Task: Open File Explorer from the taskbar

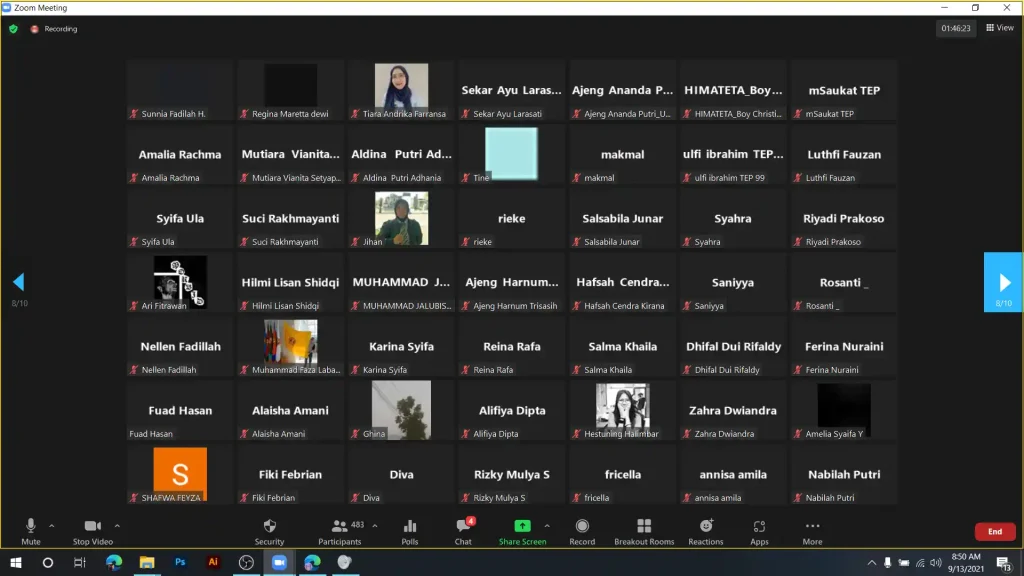Action: click(x=147, y=562)
